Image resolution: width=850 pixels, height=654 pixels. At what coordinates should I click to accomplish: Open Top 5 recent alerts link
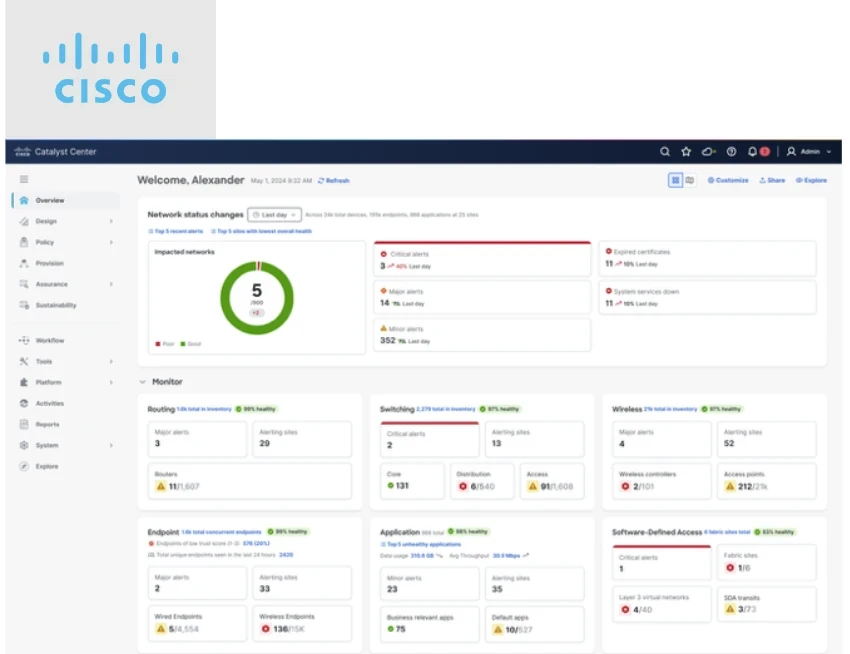[x=176, y=231]
